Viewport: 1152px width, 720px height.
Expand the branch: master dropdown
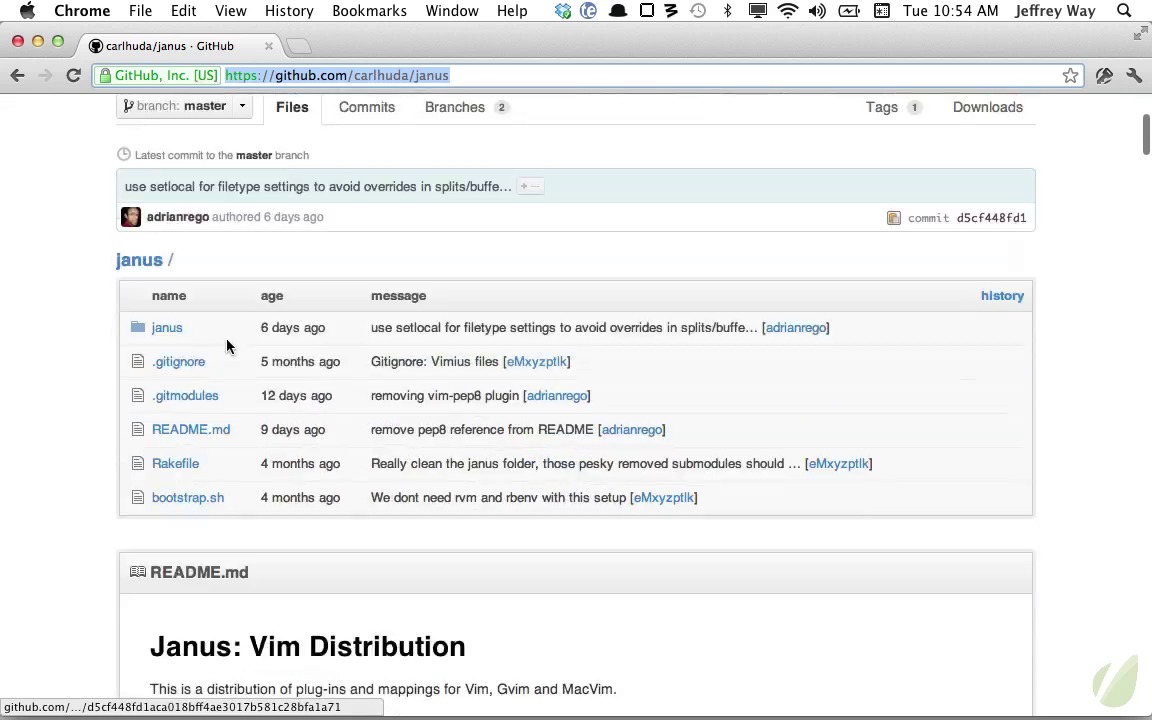184,106
